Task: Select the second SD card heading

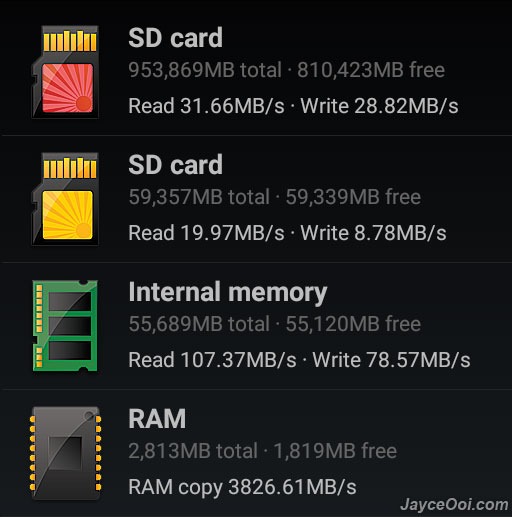Action: (175, 165)
